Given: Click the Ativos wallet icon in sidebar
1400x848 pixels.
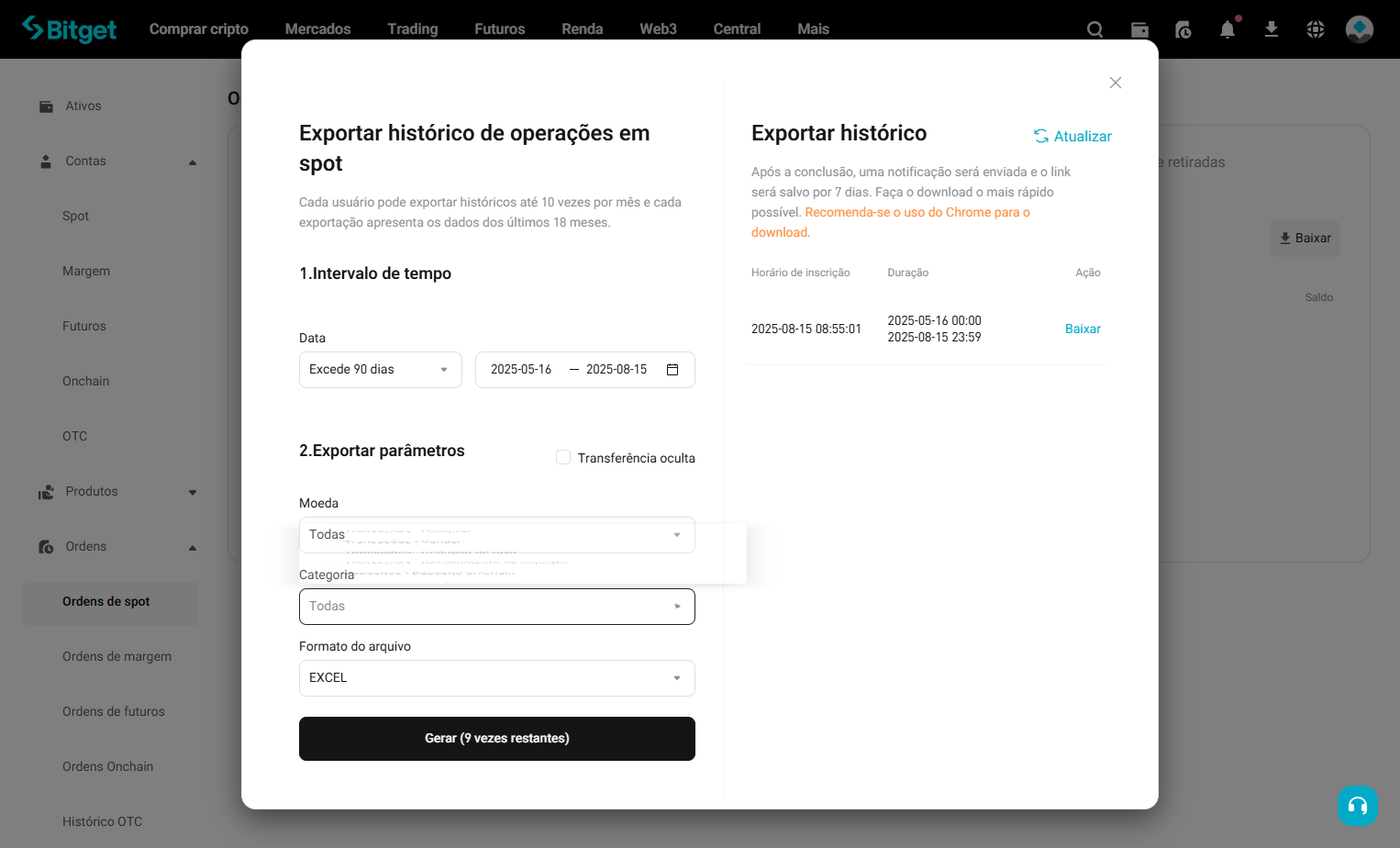Looking at the screenshot, I should click(46, 106).
